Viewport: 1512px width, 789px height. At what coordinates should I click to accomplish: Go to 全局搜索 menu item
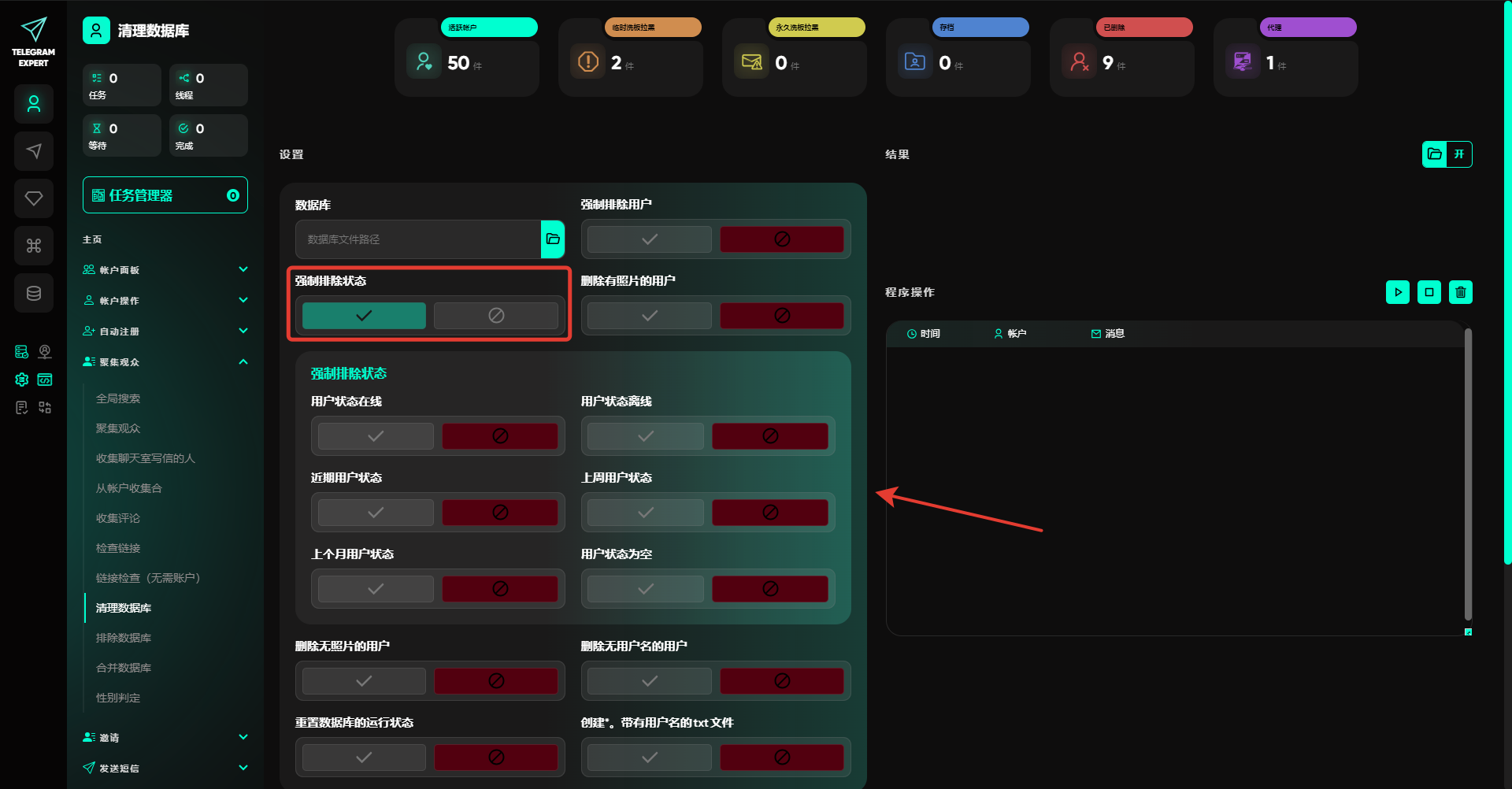point(118,398)
